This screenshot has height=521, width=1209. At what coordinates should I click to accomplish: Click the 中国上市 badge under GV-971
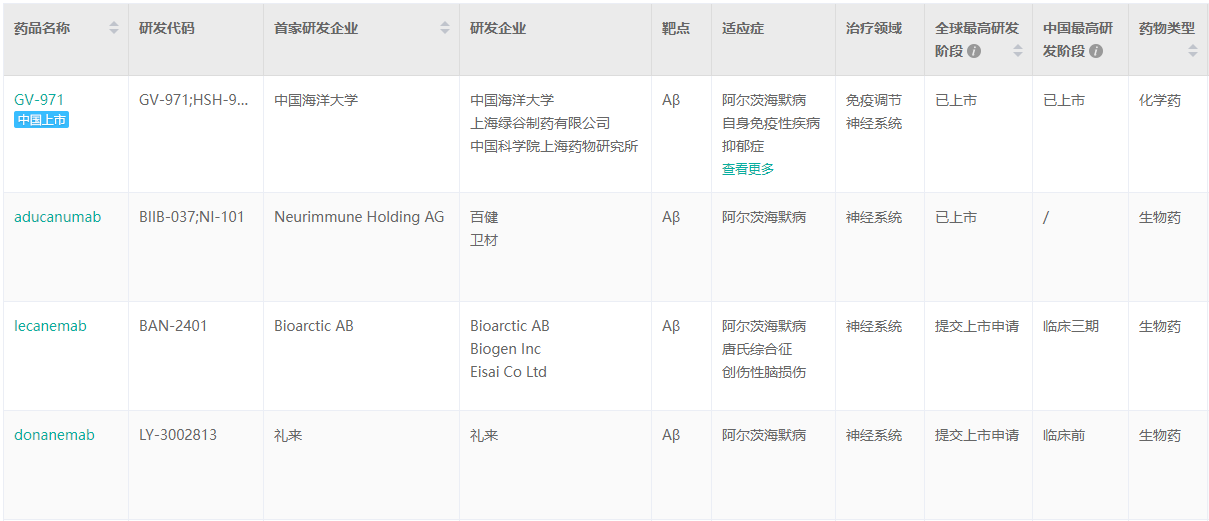click(x=41, y=120)
